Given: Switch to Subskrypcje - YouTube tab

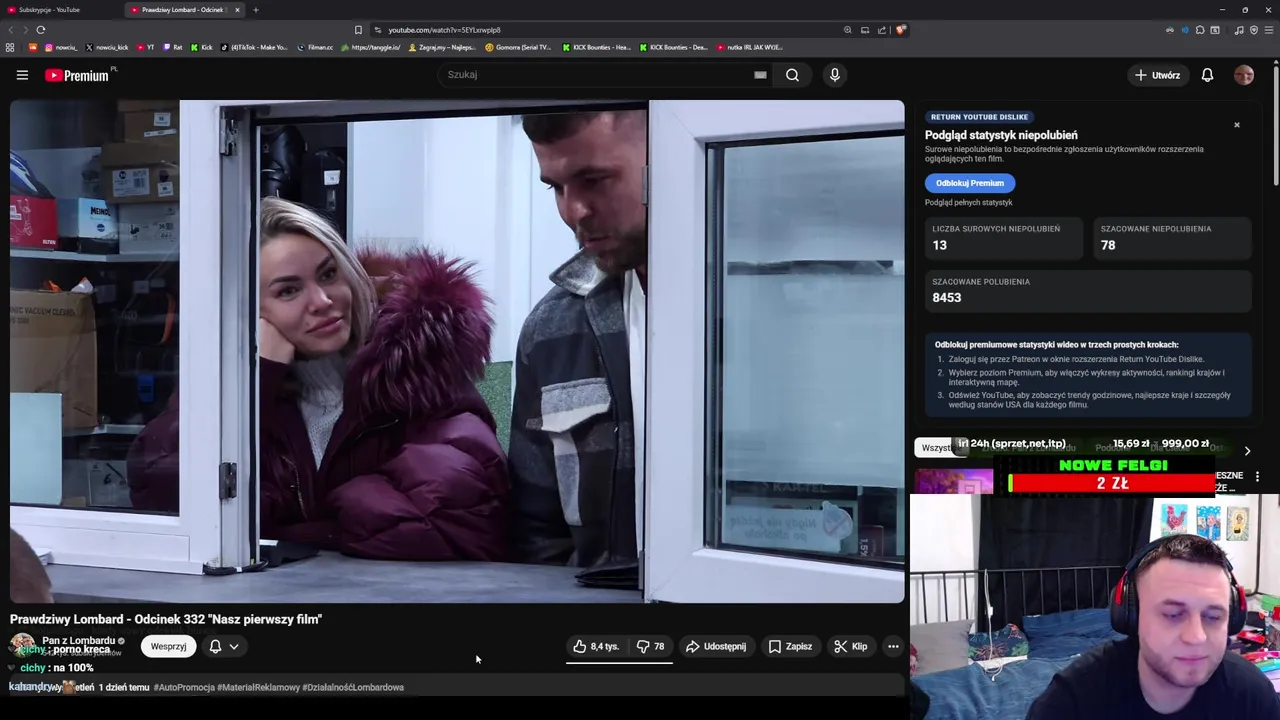Looking at the screenshot, I should tap(60, 10).
